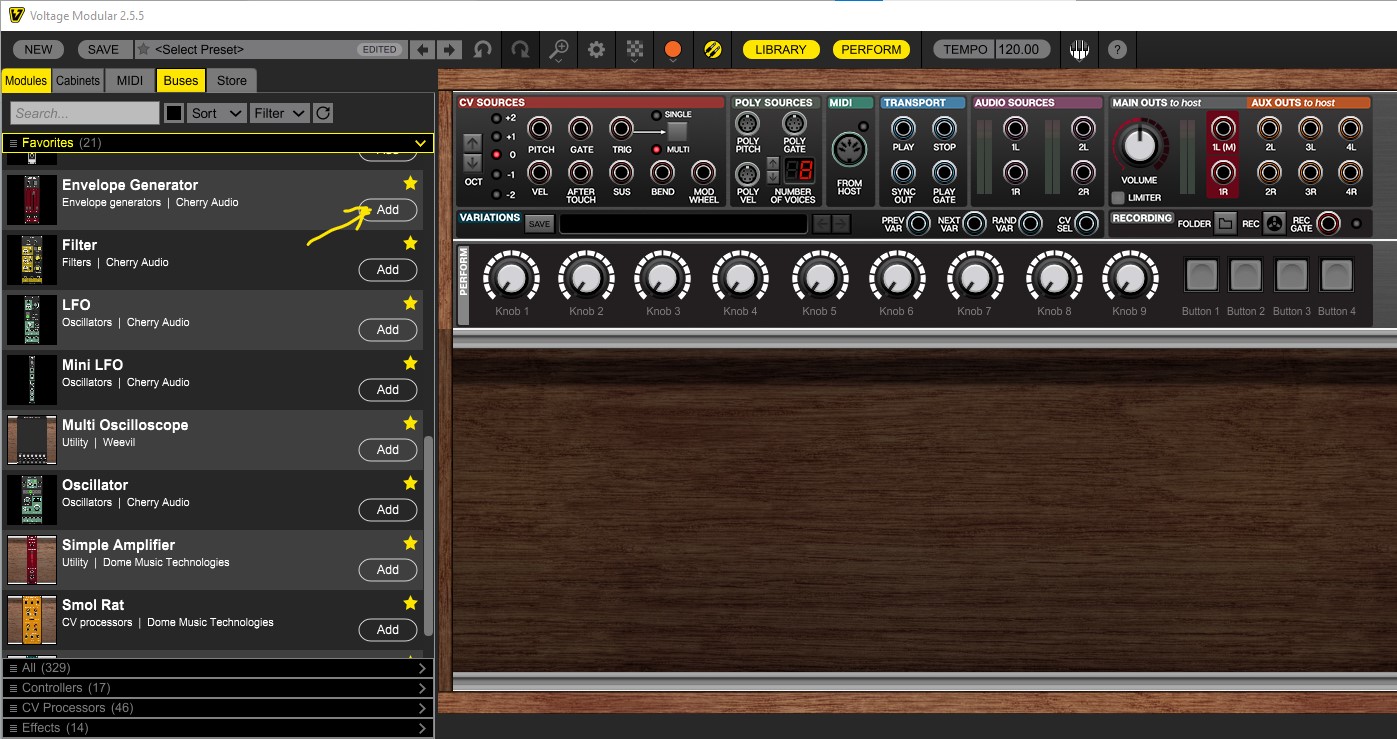Open the help question mark
Viewport: 1397px width, 739px height.
[x=1117, y=49]
